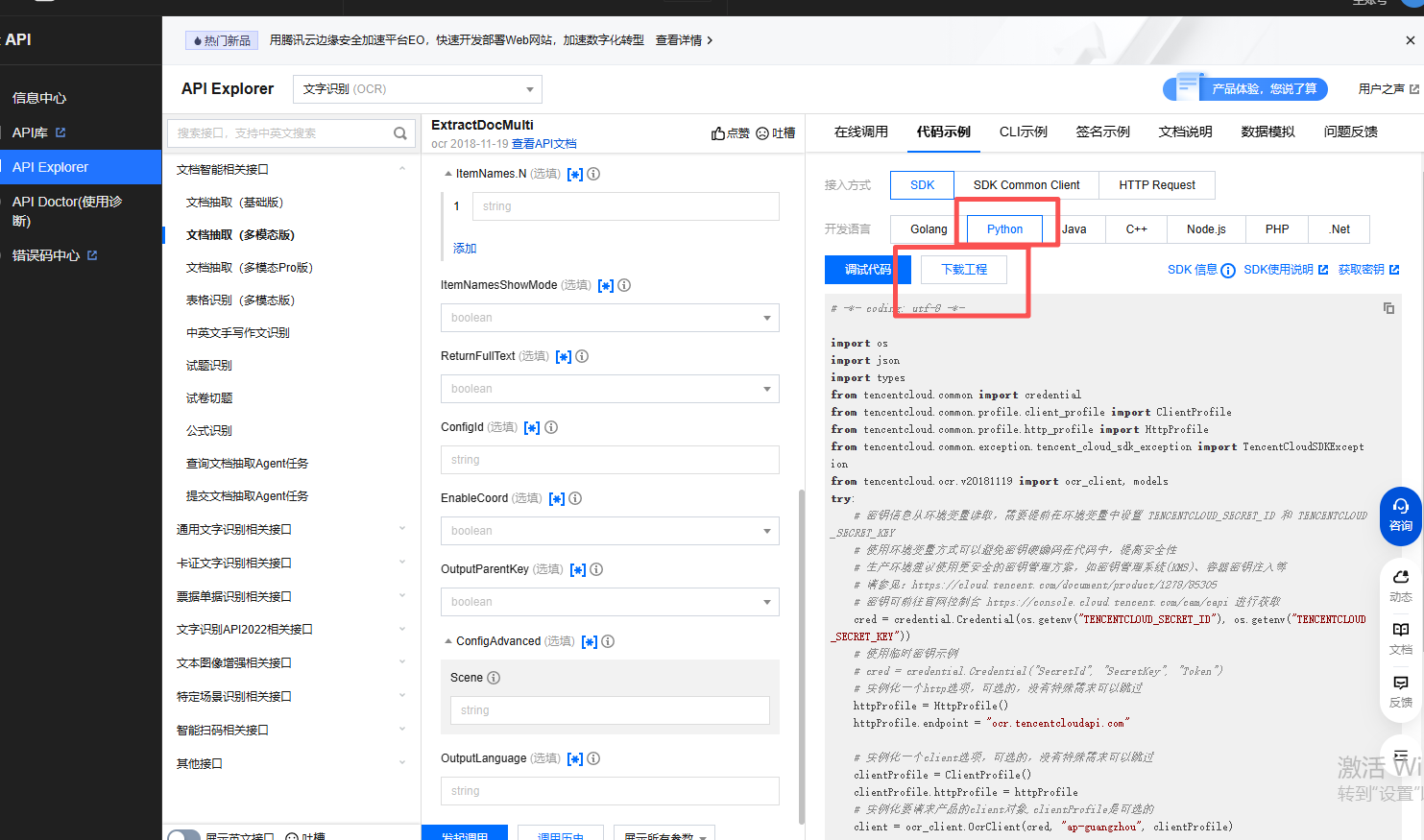Toggle the 展示英文接口 switch at bottom left
Image resolution: width=1424 pixels, height=840 pixels.
[183, 835]
